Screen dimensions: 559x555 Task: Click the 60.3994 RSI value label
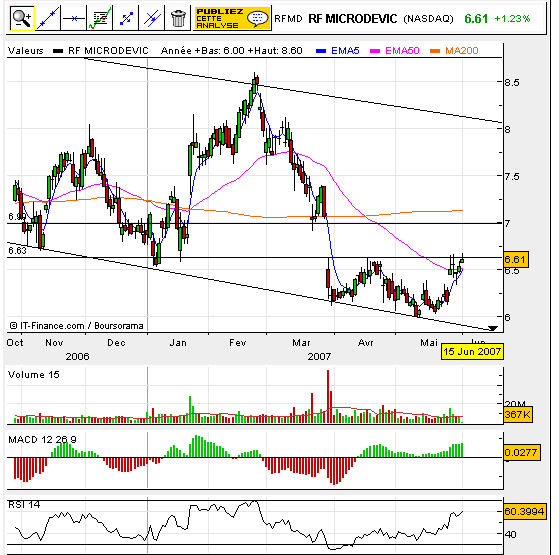pyautogui.click(x=524, y=512)
